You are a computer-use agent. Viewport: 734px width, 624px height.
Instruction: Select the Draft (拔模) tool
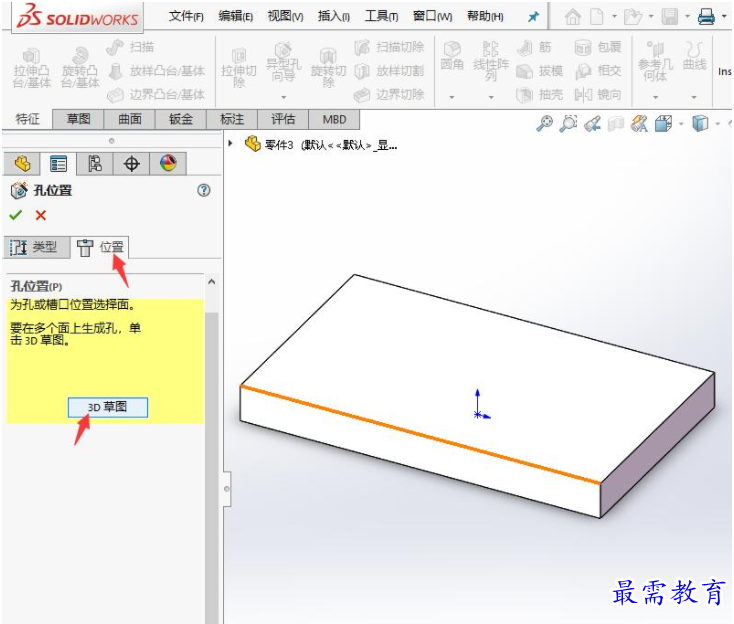[x=539, y=71]
